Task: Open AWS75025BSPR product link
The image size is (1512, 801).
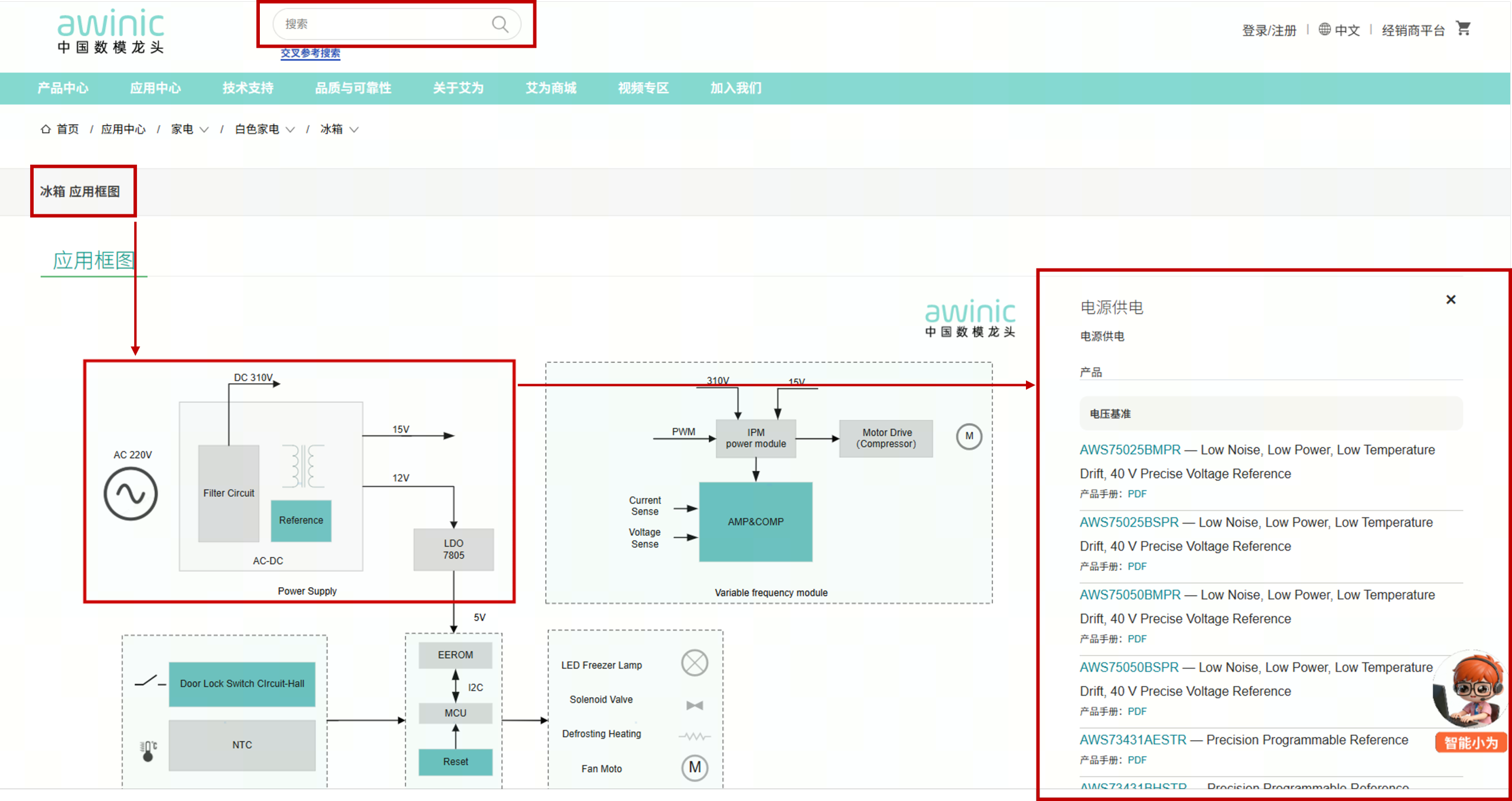Action: click(x=1129, y=522)
